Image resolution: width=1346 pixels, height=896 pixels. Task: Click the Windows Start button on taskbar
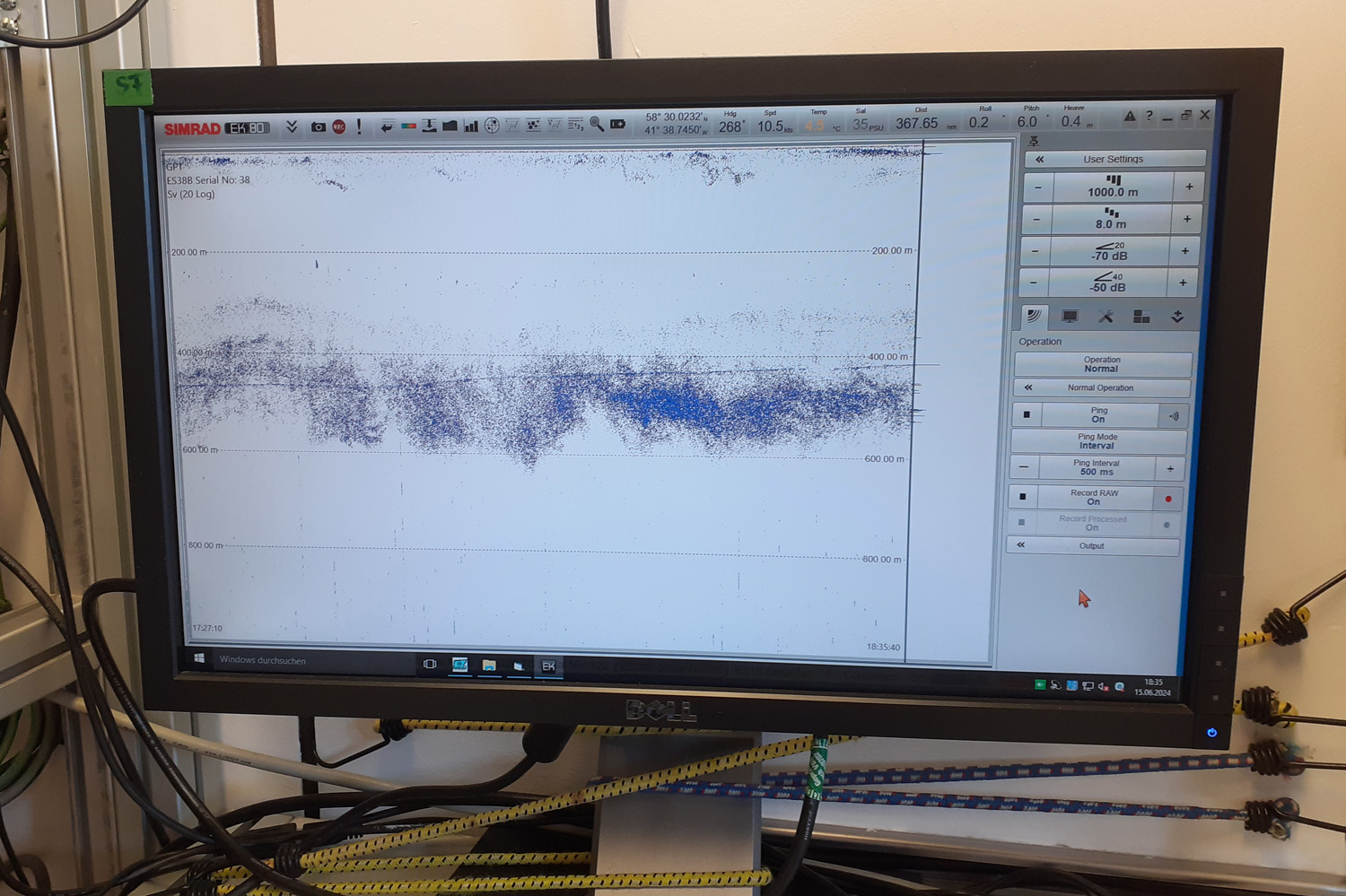199,658
